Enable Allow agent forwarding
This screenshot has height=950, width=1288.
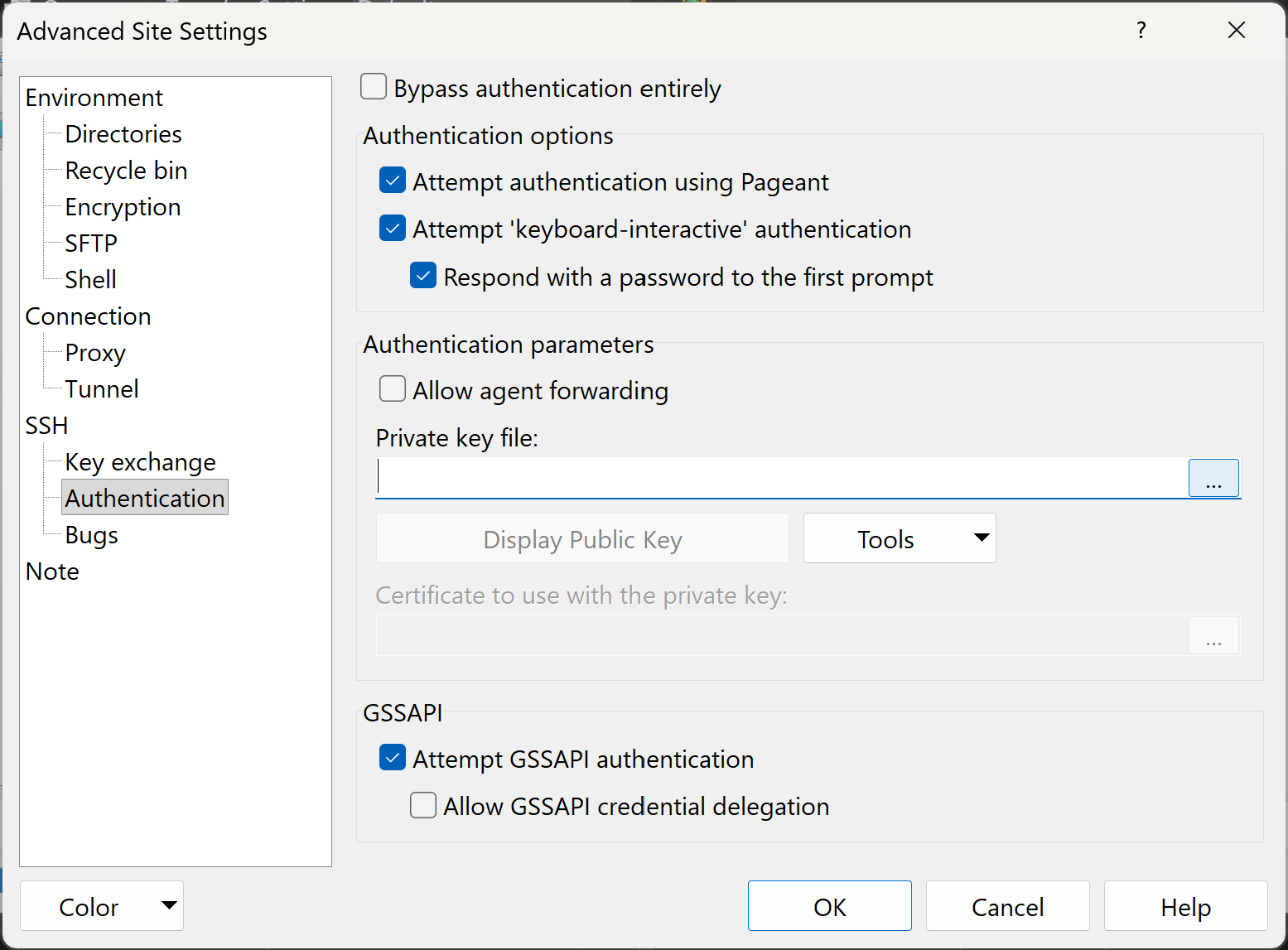coord(393,389)
